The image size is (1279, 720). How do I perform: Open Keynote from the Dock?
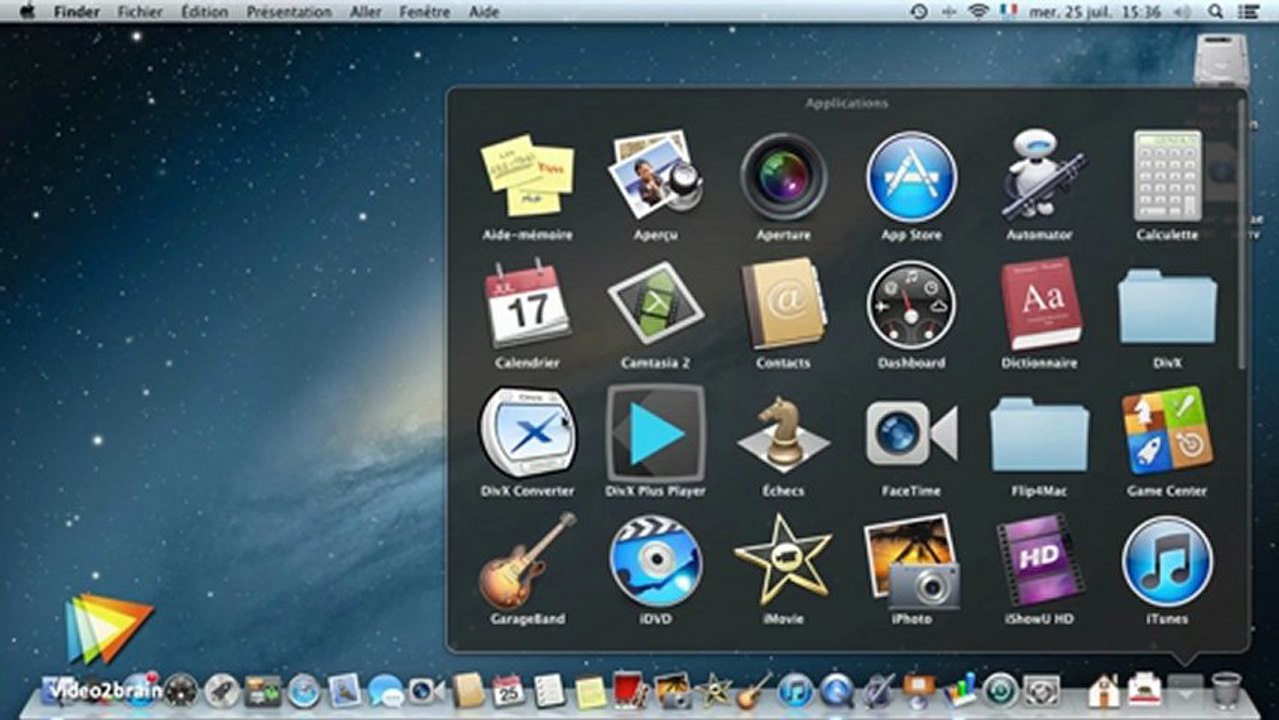coord(919,691)
